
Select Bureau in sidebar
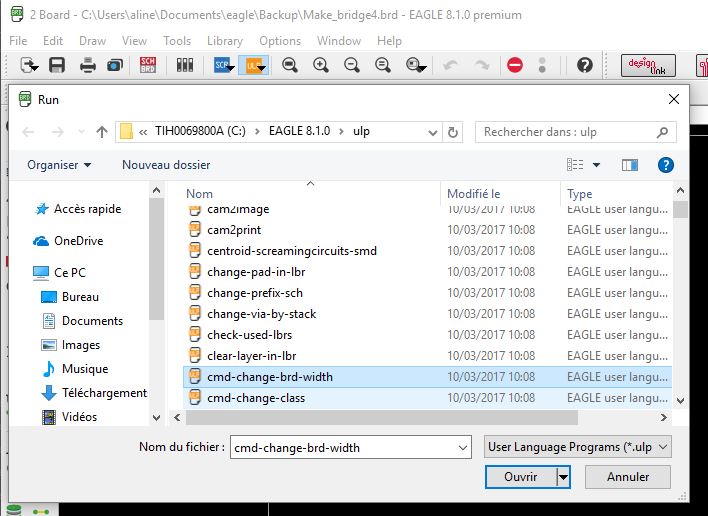pyautogui.click(x=70, y=297)
